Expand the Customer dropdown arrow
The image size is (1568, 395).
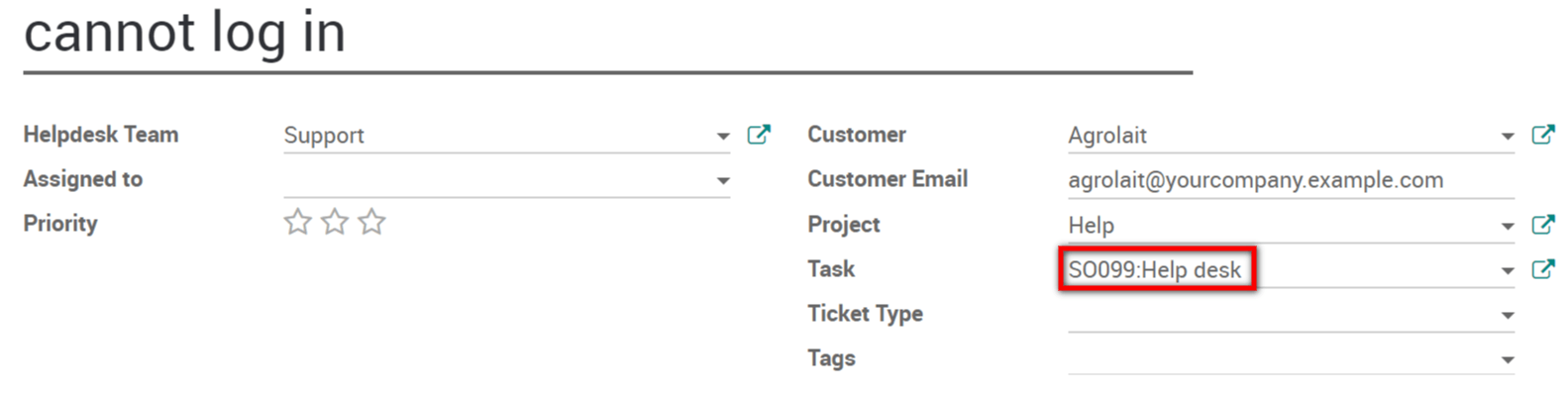point(1508,137)
